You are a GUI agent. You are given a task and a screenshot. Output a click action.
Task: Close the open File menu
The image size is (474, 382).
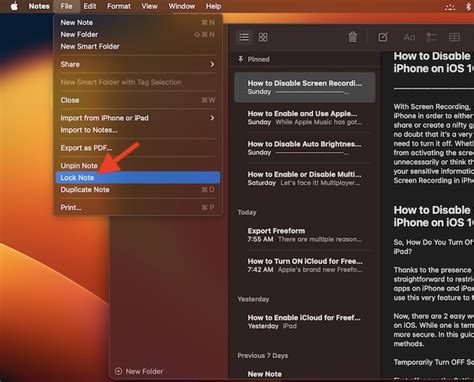pyautogui.click(x=66, y=6)
